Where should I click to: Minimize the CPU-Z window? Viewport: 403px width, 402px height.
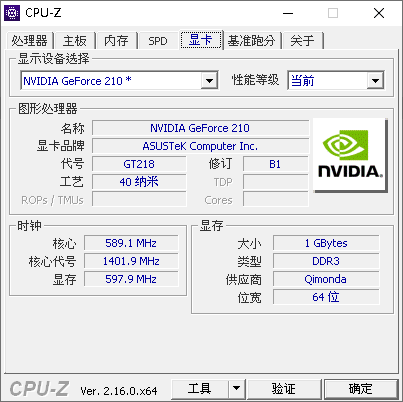[288, 13]
